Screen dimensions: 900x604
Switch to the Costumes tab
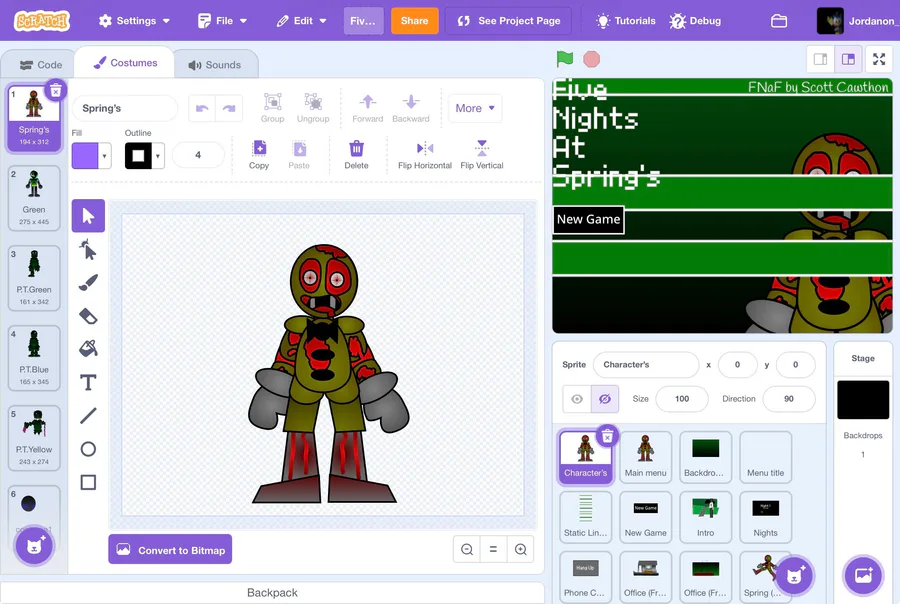(x=125, y=63)
